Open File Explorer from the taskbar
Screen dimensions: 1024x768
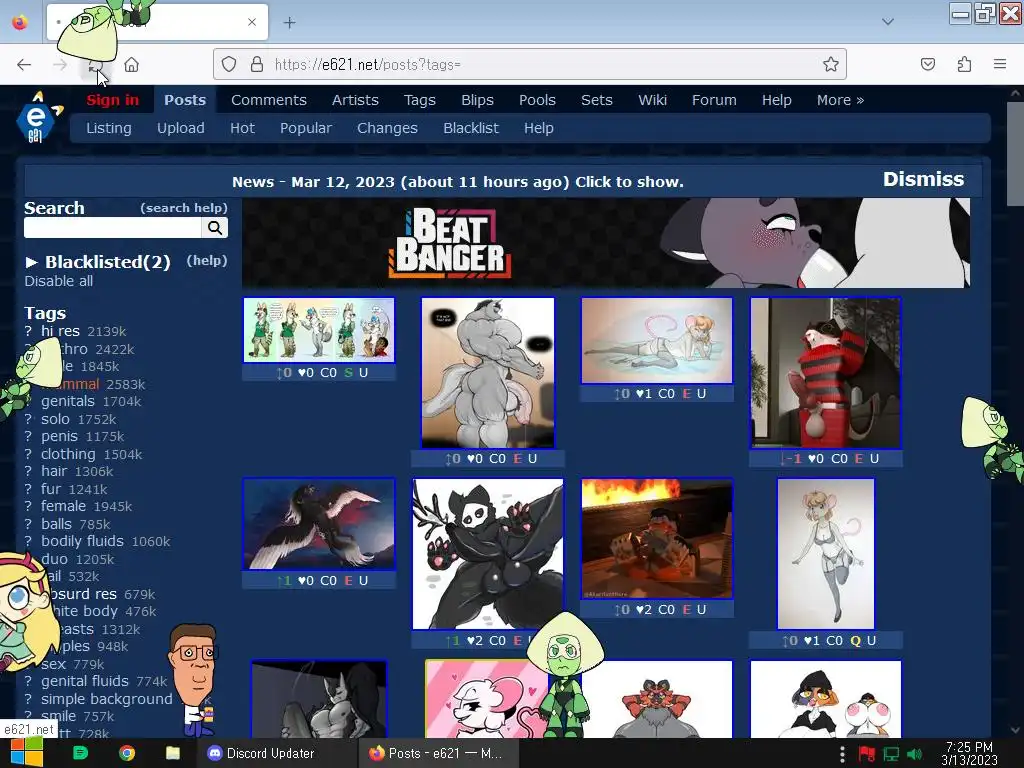click(x=172, y=753)
